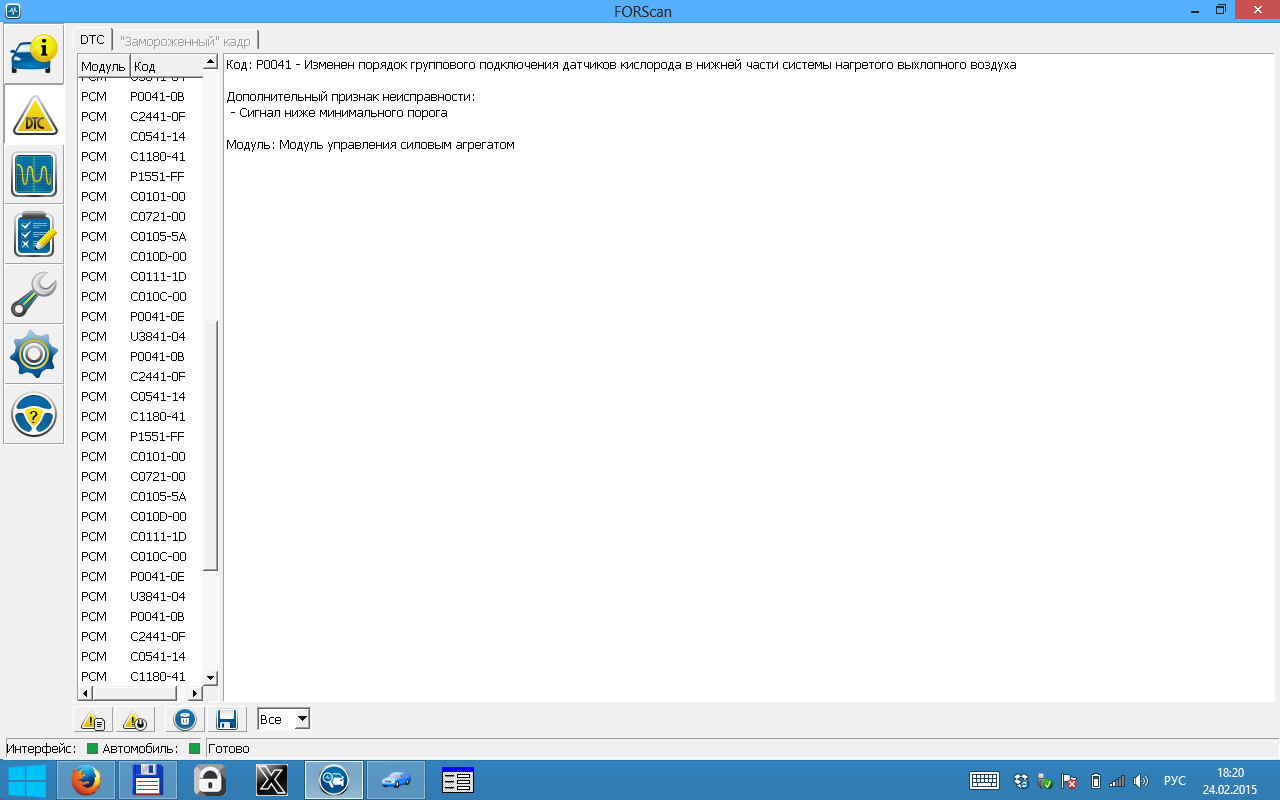Click the volume speaker tray icon
Screen dimensions: 1280x800
click(x=1141, y=781)
